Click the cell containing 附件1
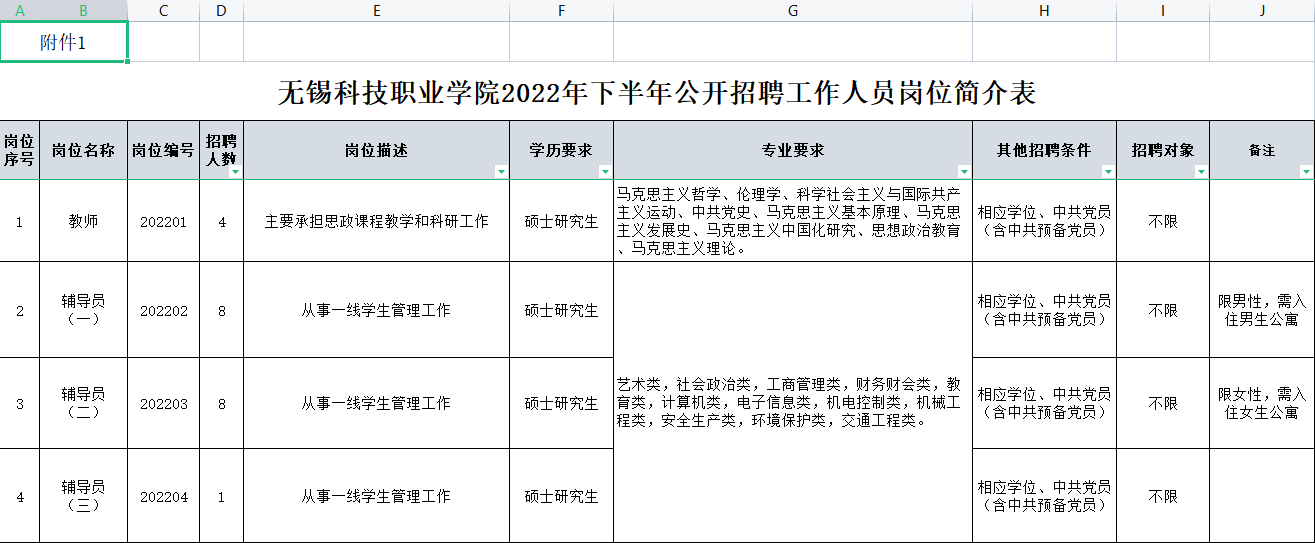The height and width of the screenshot is (543, 1315). 64,42
